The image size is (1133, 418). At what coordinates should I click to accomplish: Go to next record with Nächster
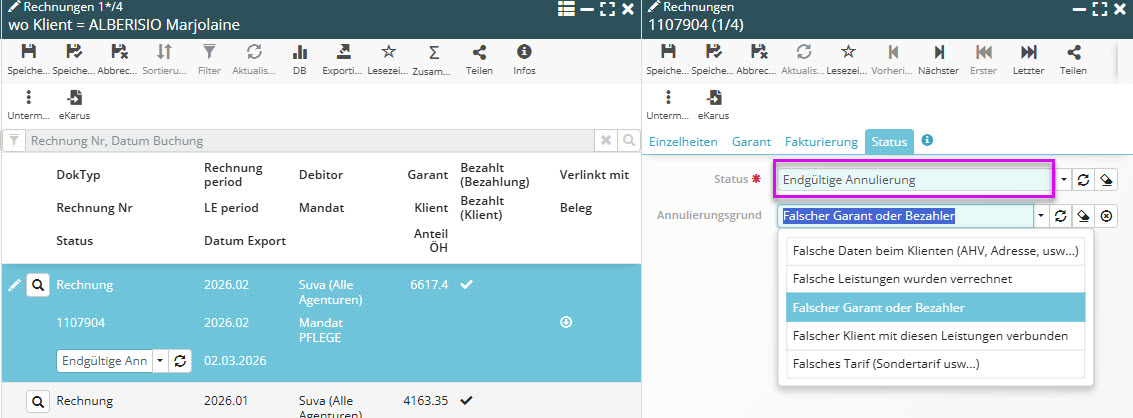tap(938, 52)
